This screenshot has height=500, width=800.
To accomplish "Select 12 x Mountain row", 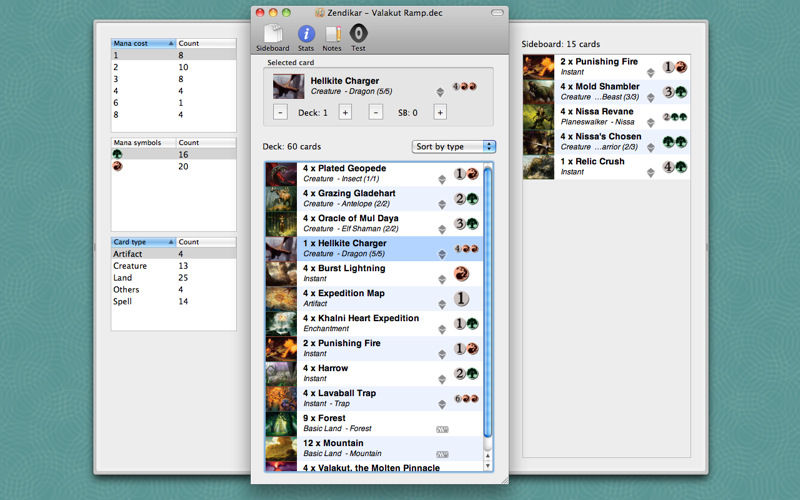I will pos(374,448).
